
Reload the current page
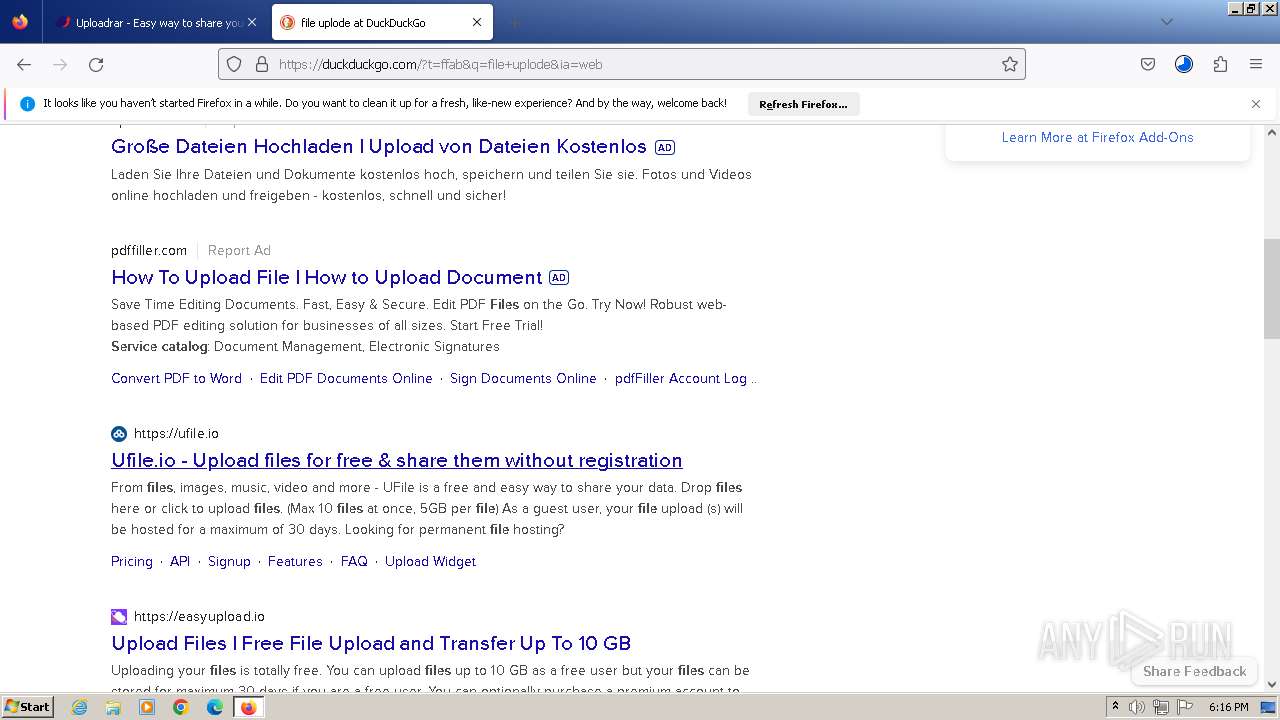pos(96,64)
